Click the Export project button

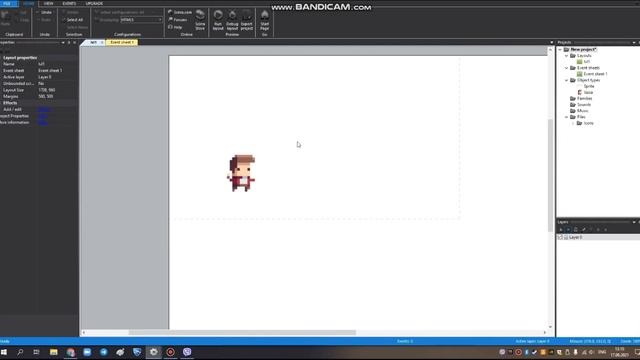[247, 20]
